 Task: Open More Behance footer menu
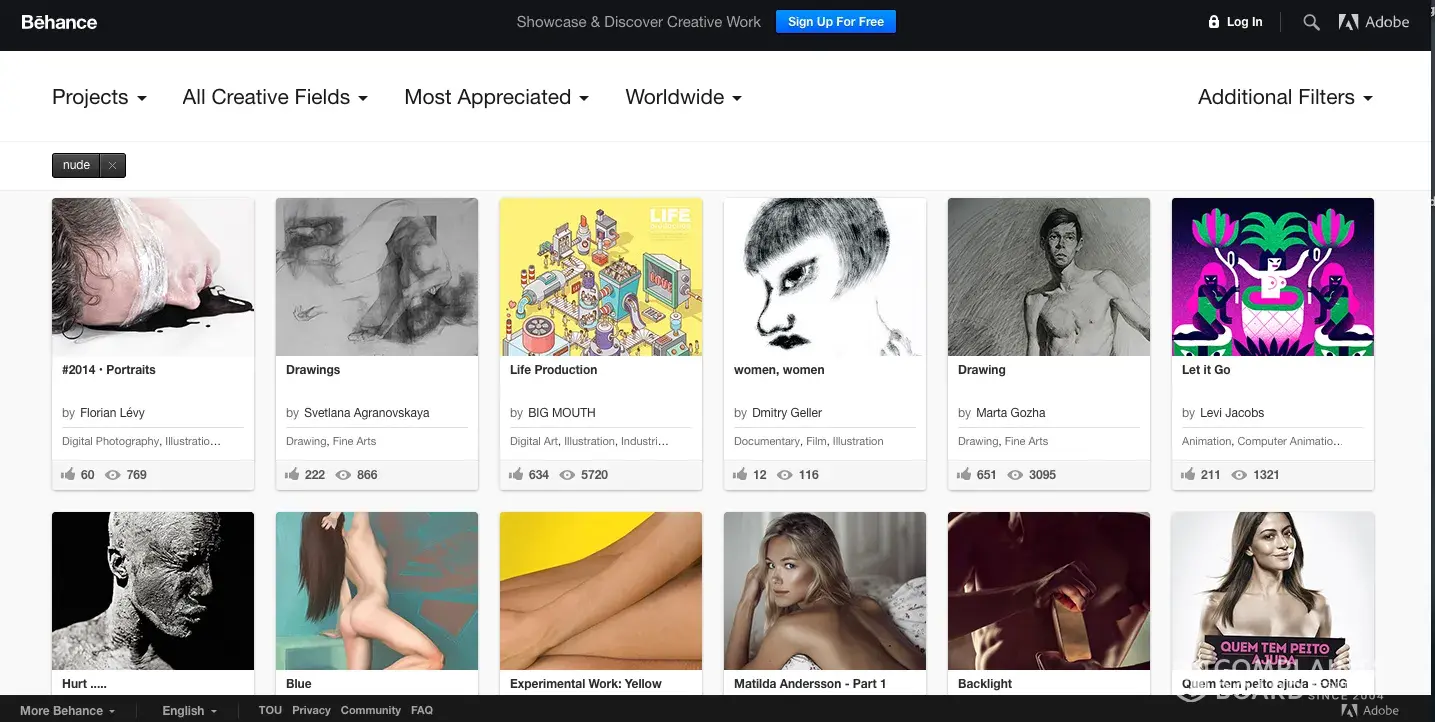(x=67, y=710)
